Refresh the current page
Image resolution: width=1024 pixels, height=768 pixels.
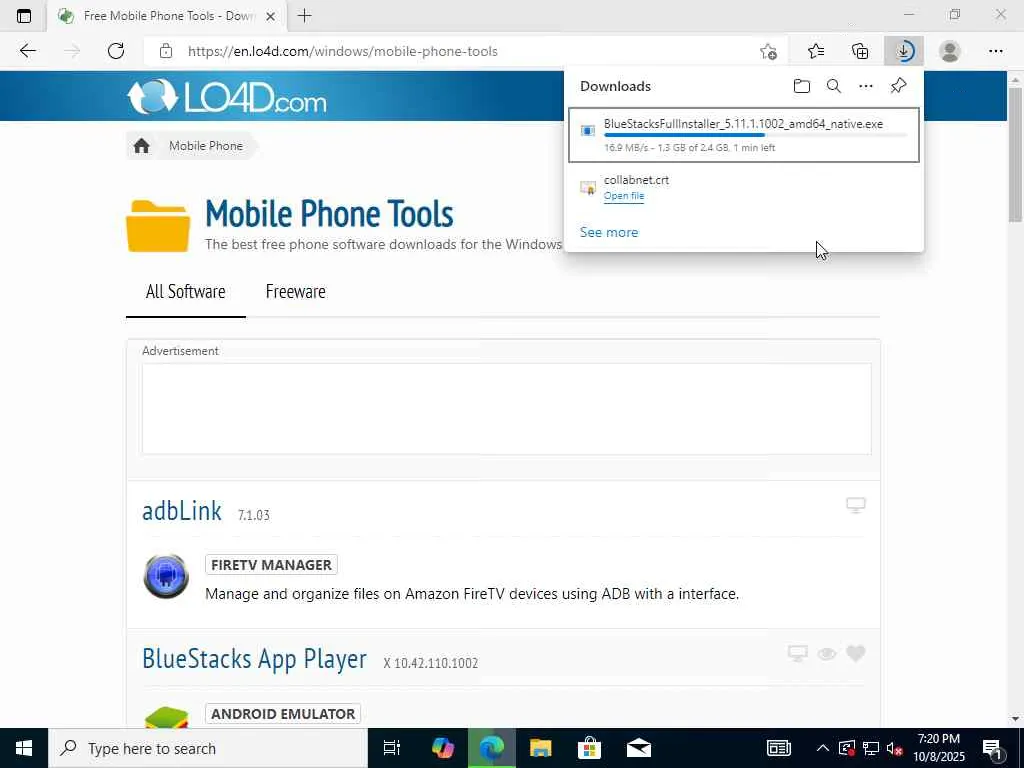point(116,51)
